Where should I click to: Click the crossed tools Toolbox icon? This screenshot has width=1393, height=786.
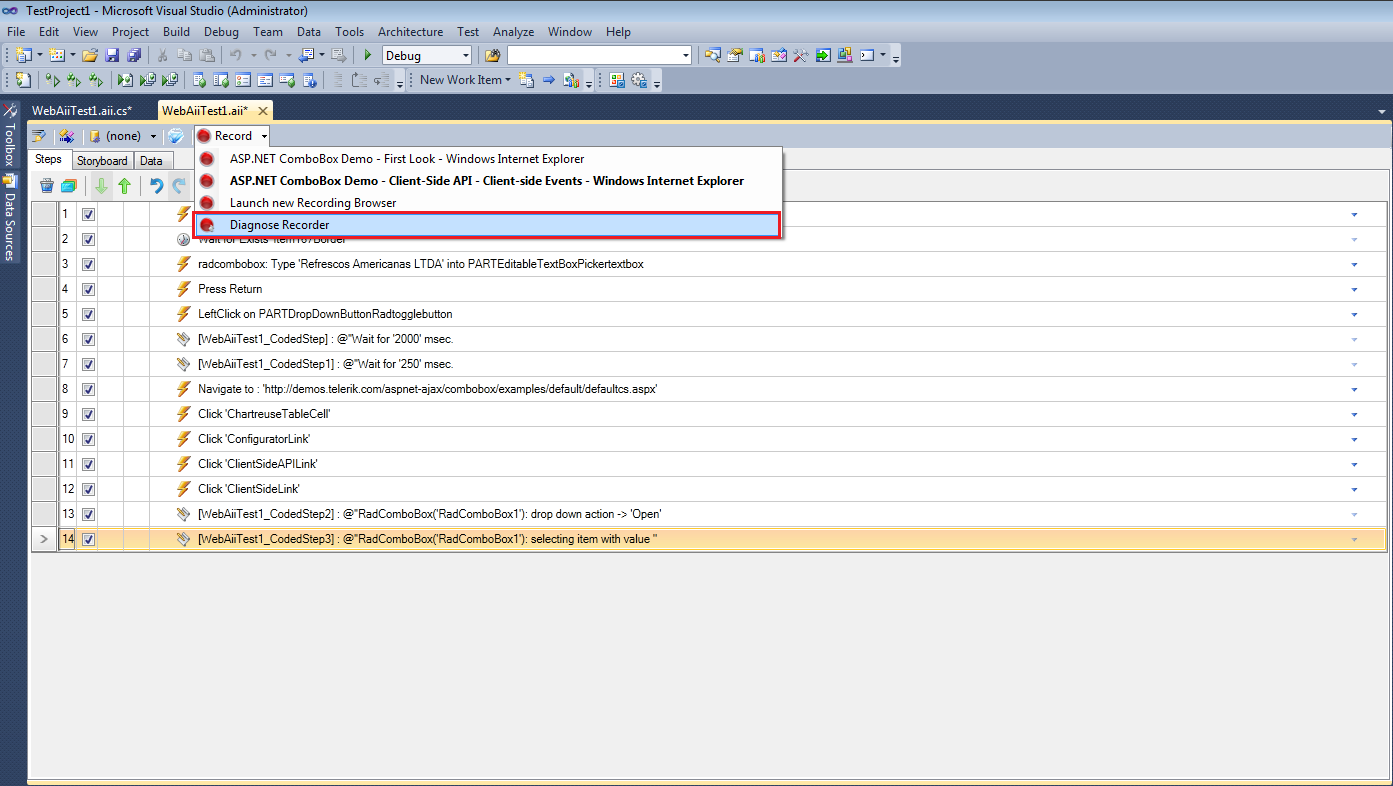point(801,55)
